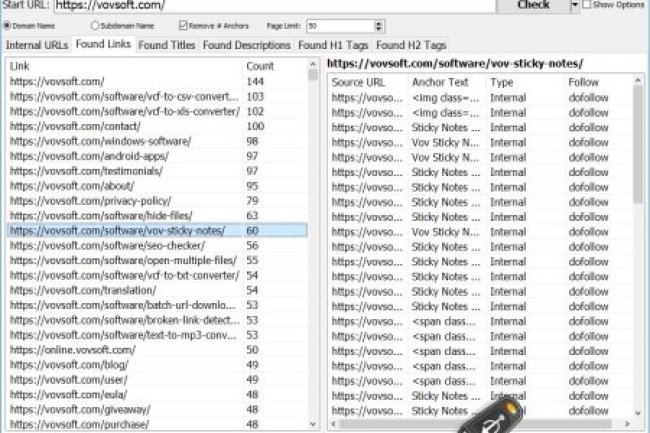Open the dropdown arrow beside Check

click(574, 6)
